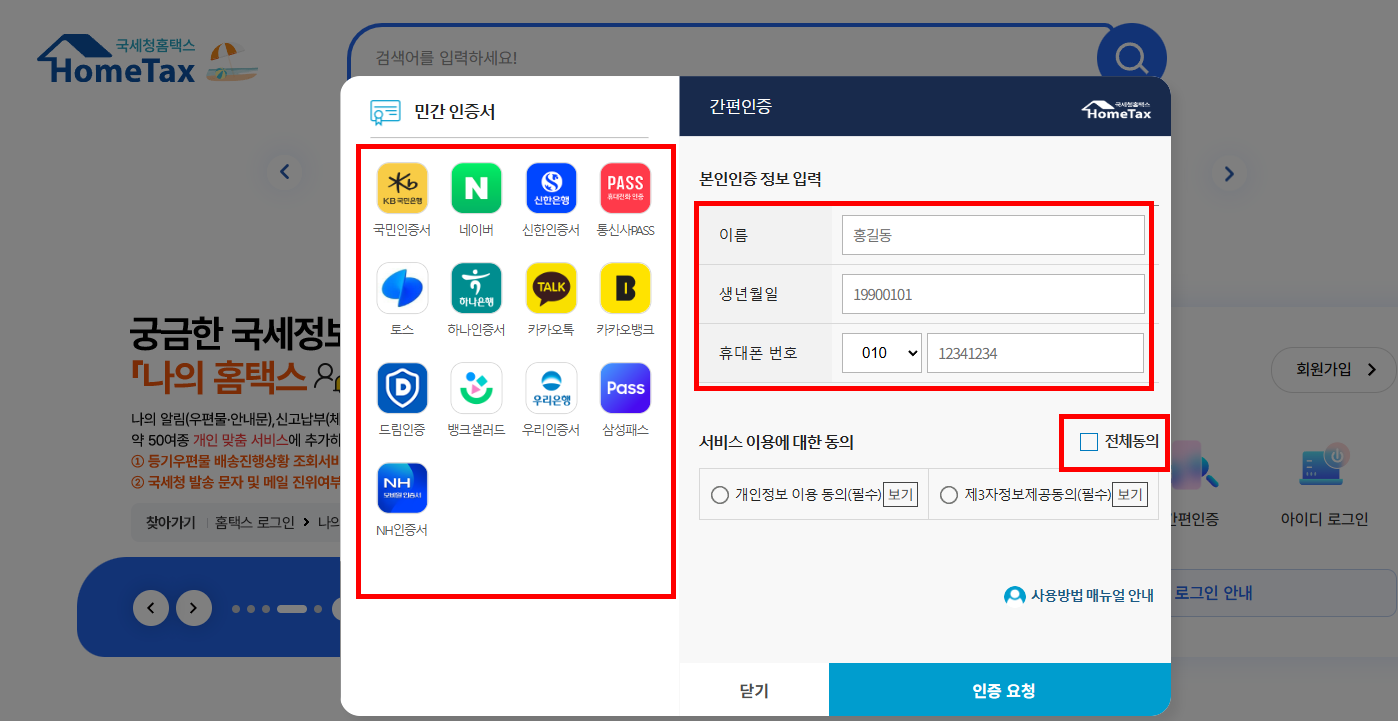Pick the 삼성패스 icon
The height and width of the screenshot is (721, 1398).
tap(625, 388)
